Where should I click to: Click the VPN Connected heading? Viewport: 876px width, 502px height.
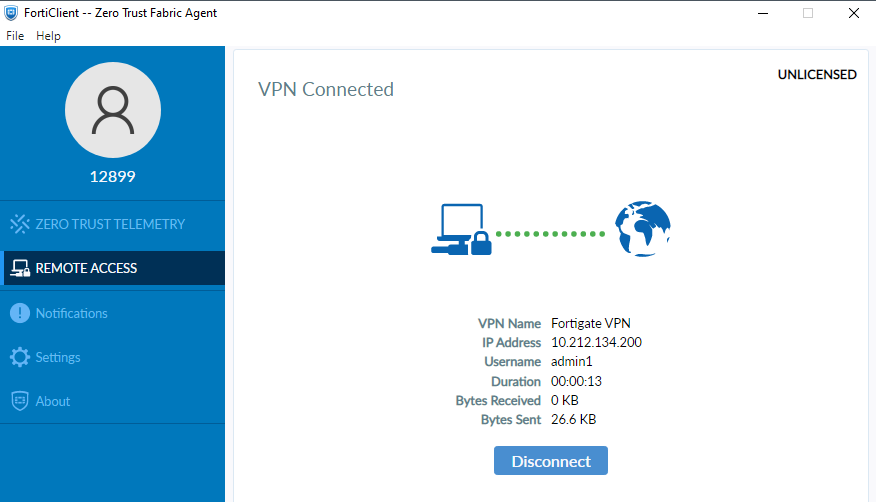coord(326,89)
